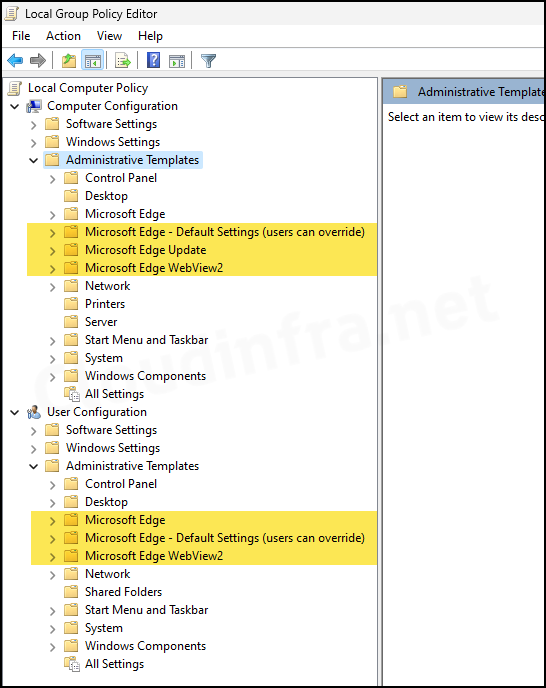This screenshot has height=688, width=546.
Task: Select Microsoft Edge Default Settings under Computer Configuration
Action: (225, 232)
